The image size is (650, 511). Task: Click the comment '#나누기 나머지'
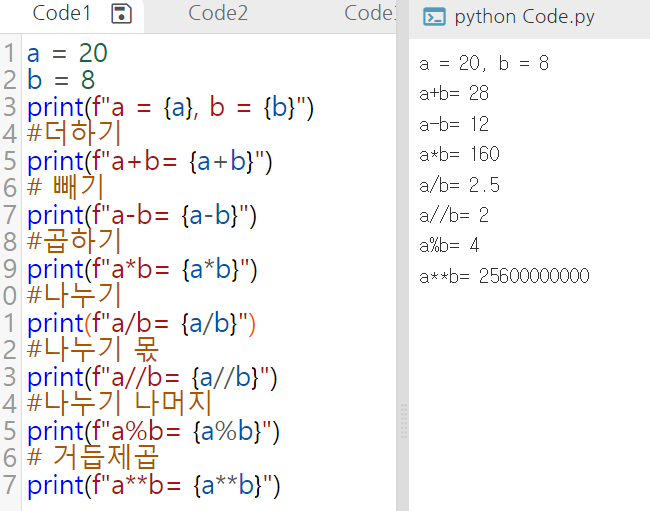(119, 403)
